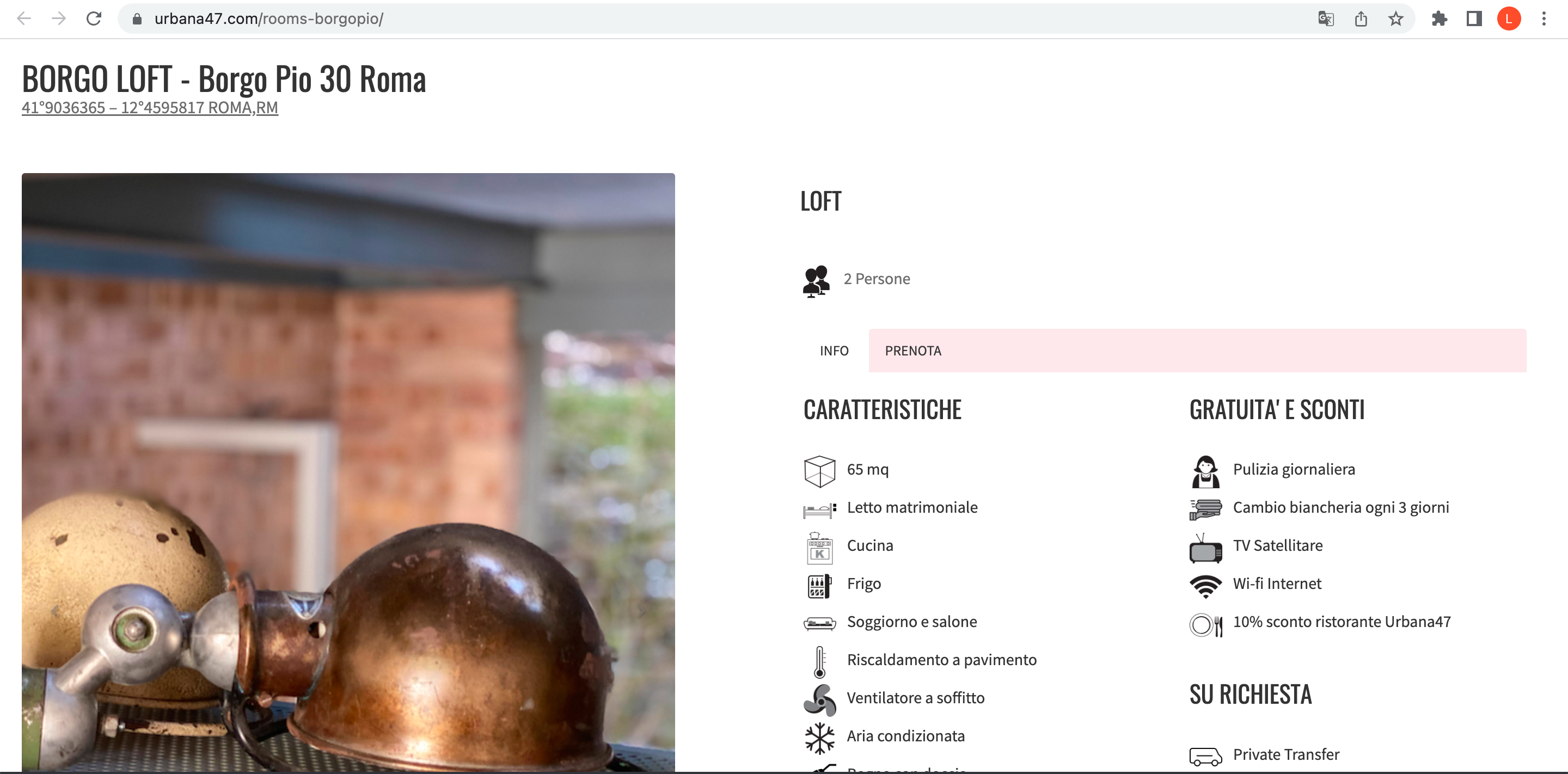Open the browser extensions puzzle icon
This screenshot has width=1568, height=774.
(1439, 19)
